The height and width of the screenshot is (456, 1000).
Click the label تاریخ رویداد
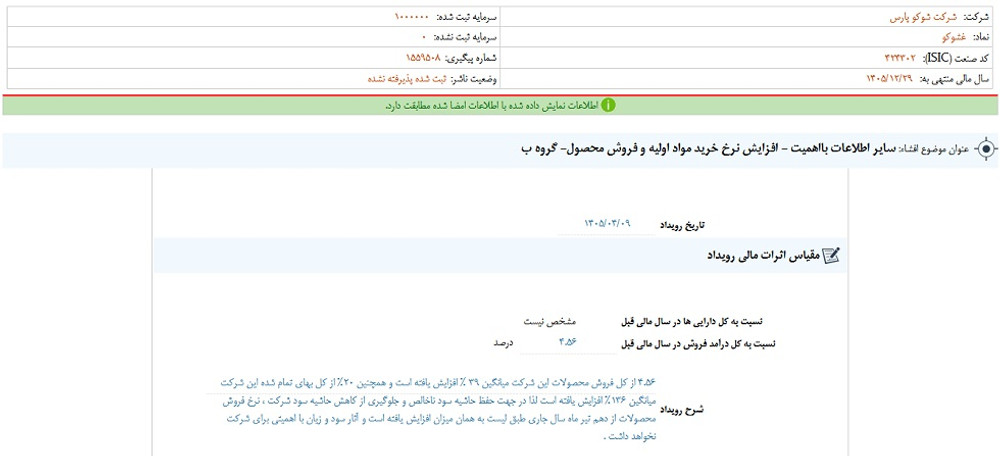(683, 224)
